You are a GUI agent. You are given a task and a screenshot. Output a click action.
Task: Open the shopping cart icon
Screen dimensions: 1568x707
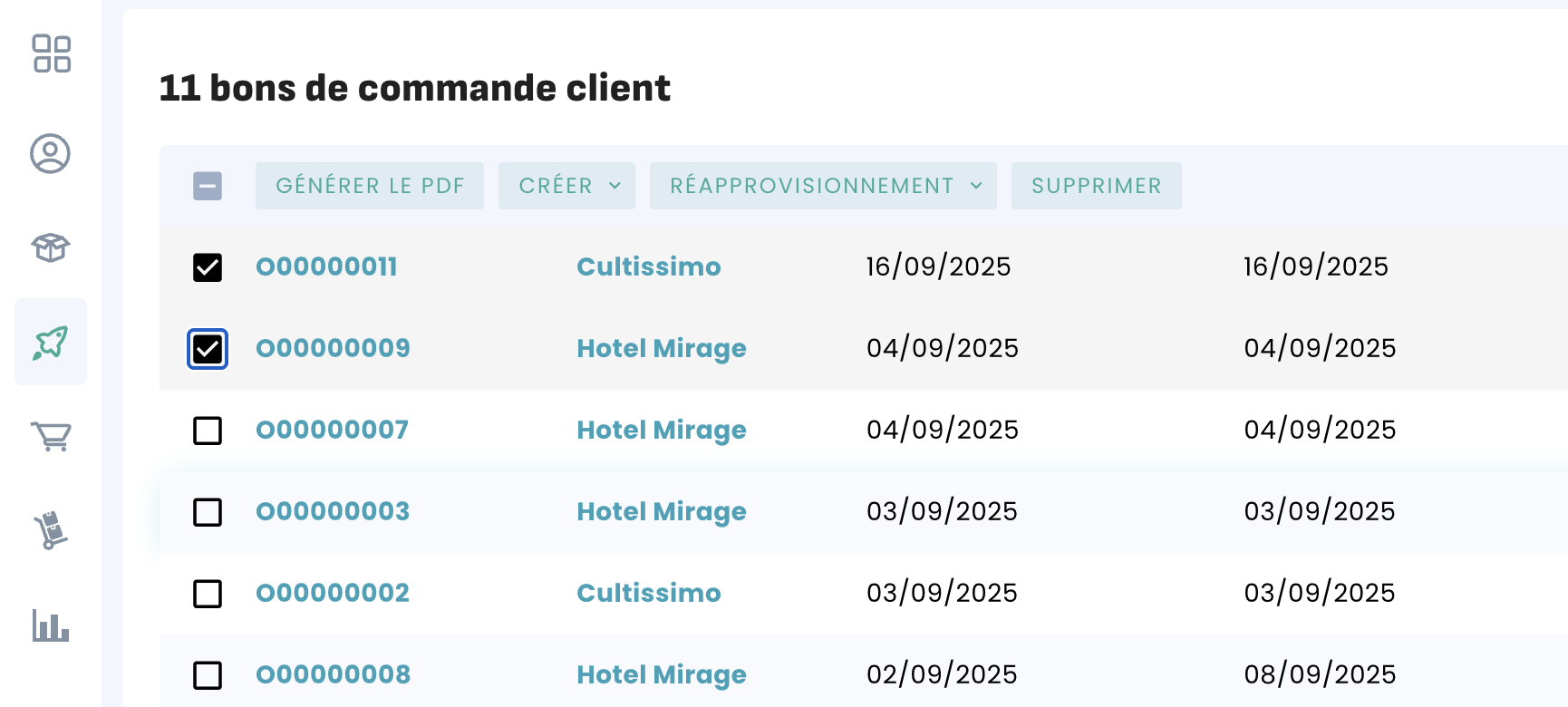click(51, 437)
